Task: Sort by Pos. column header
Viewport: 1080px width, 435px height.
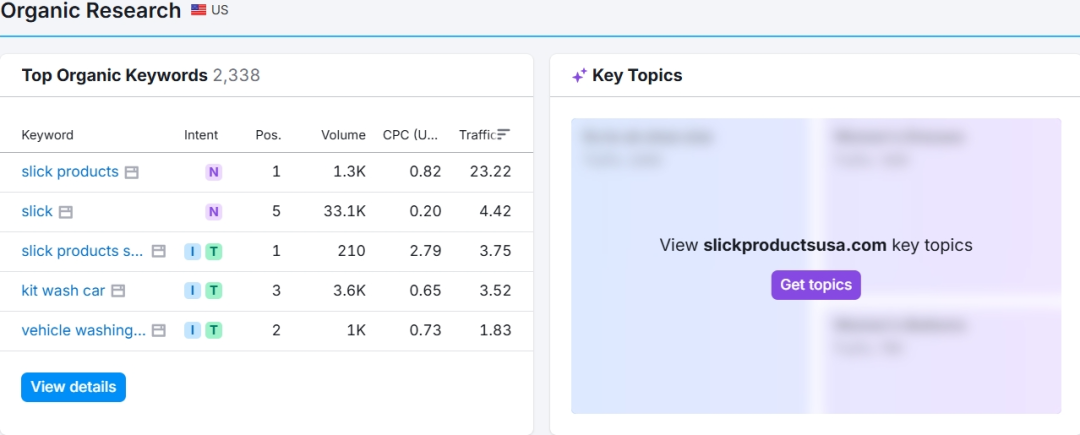Action: (268, 135)
